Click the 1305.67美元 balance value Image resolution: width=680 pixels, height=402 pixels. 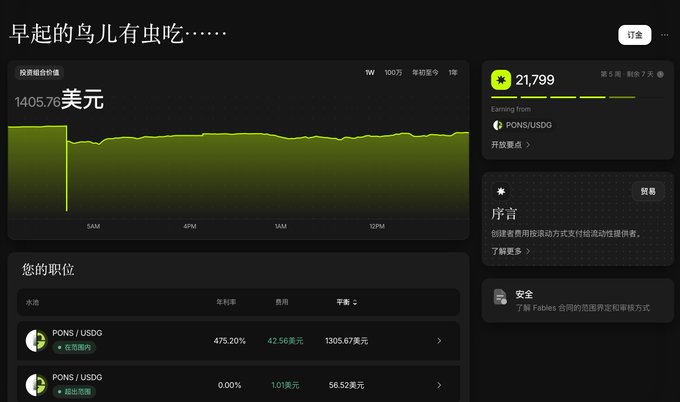pos(347,341)
